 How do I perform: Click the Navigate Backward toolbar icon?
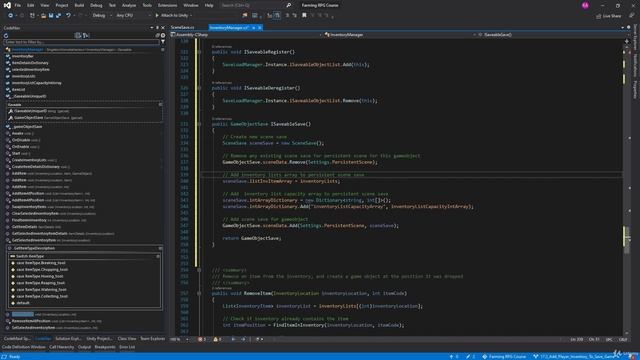(10, 16)
